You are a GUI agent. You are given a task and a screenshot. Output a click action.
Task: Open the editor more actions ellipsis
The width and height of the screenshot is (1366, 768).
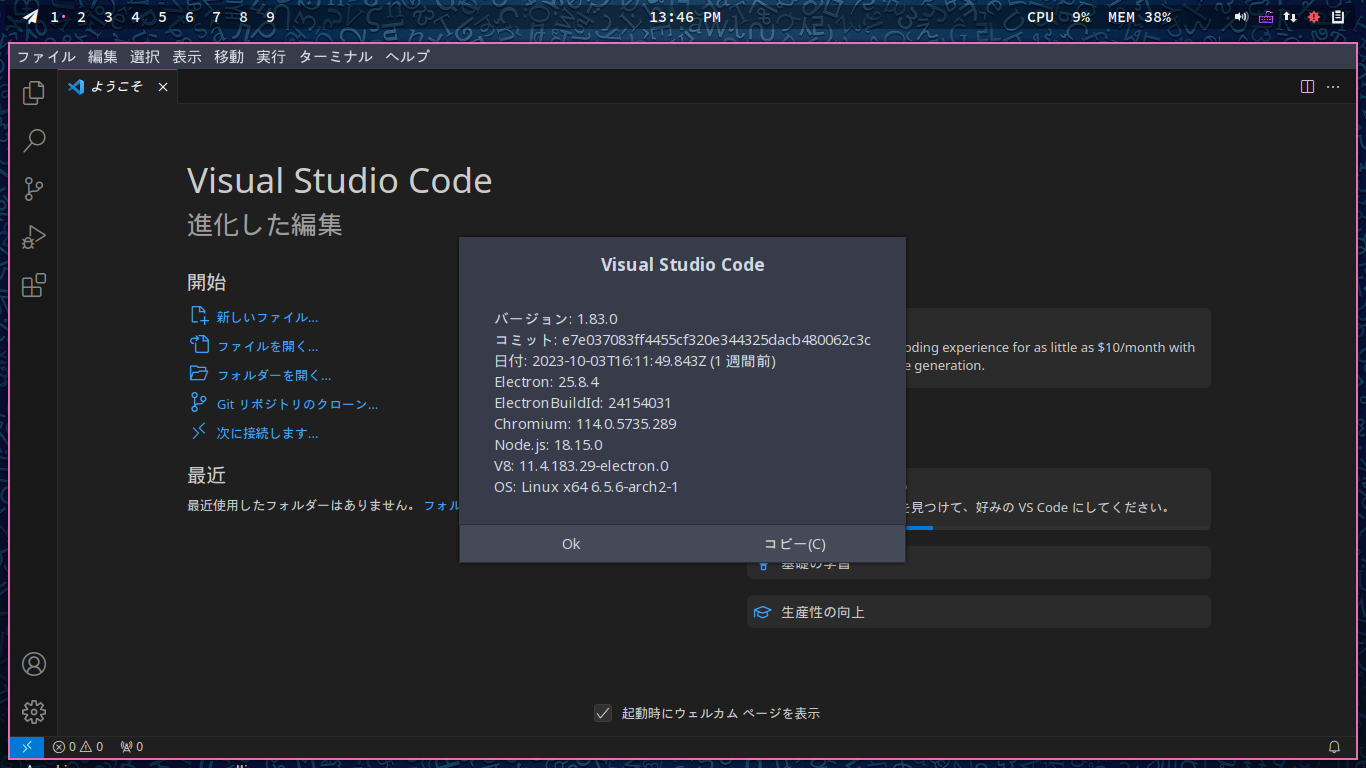[1333, 87]
